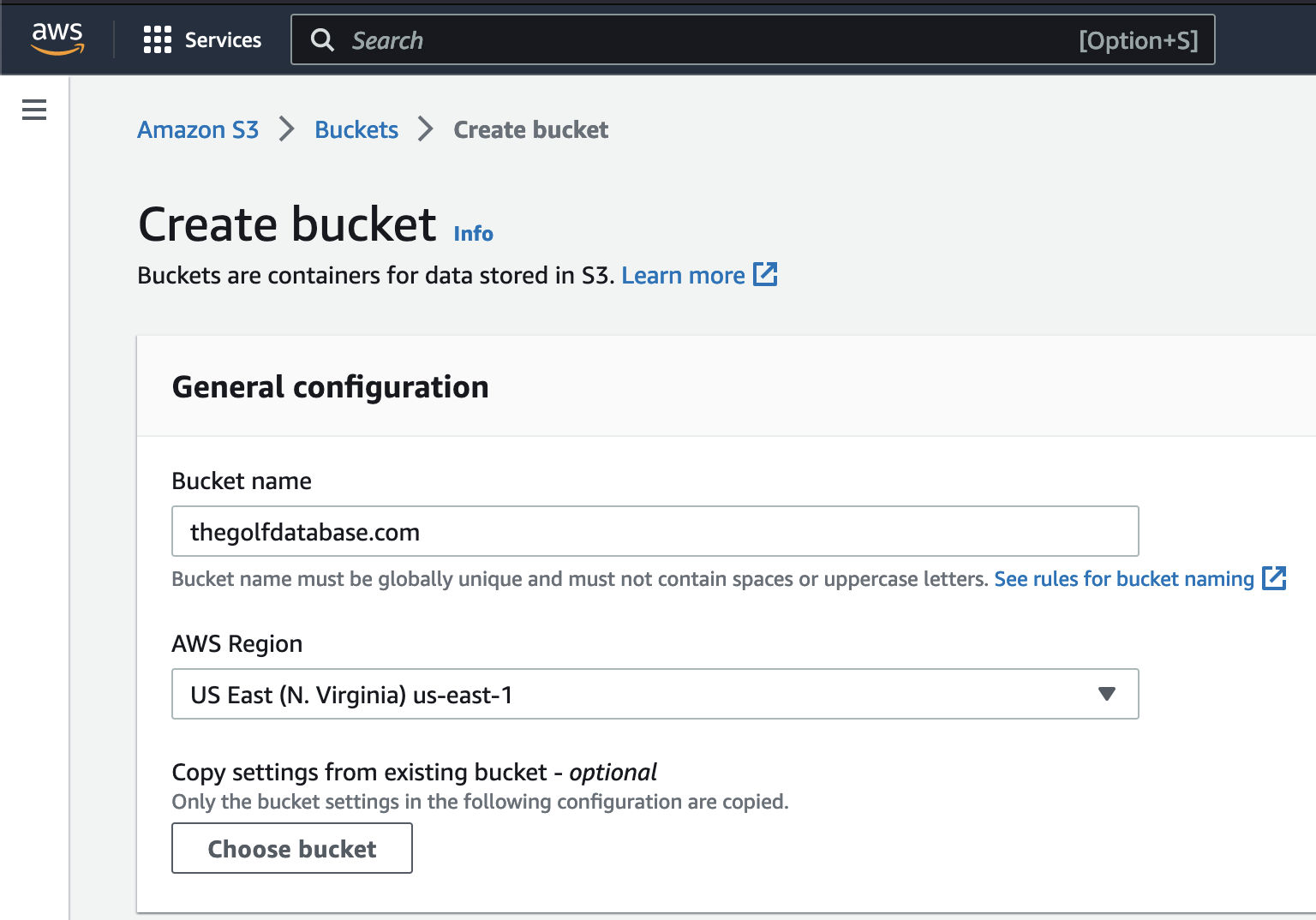The width and height of the screenshot is (1316, 920).
Task: Click the Bucket name text field
Action: 655,532
